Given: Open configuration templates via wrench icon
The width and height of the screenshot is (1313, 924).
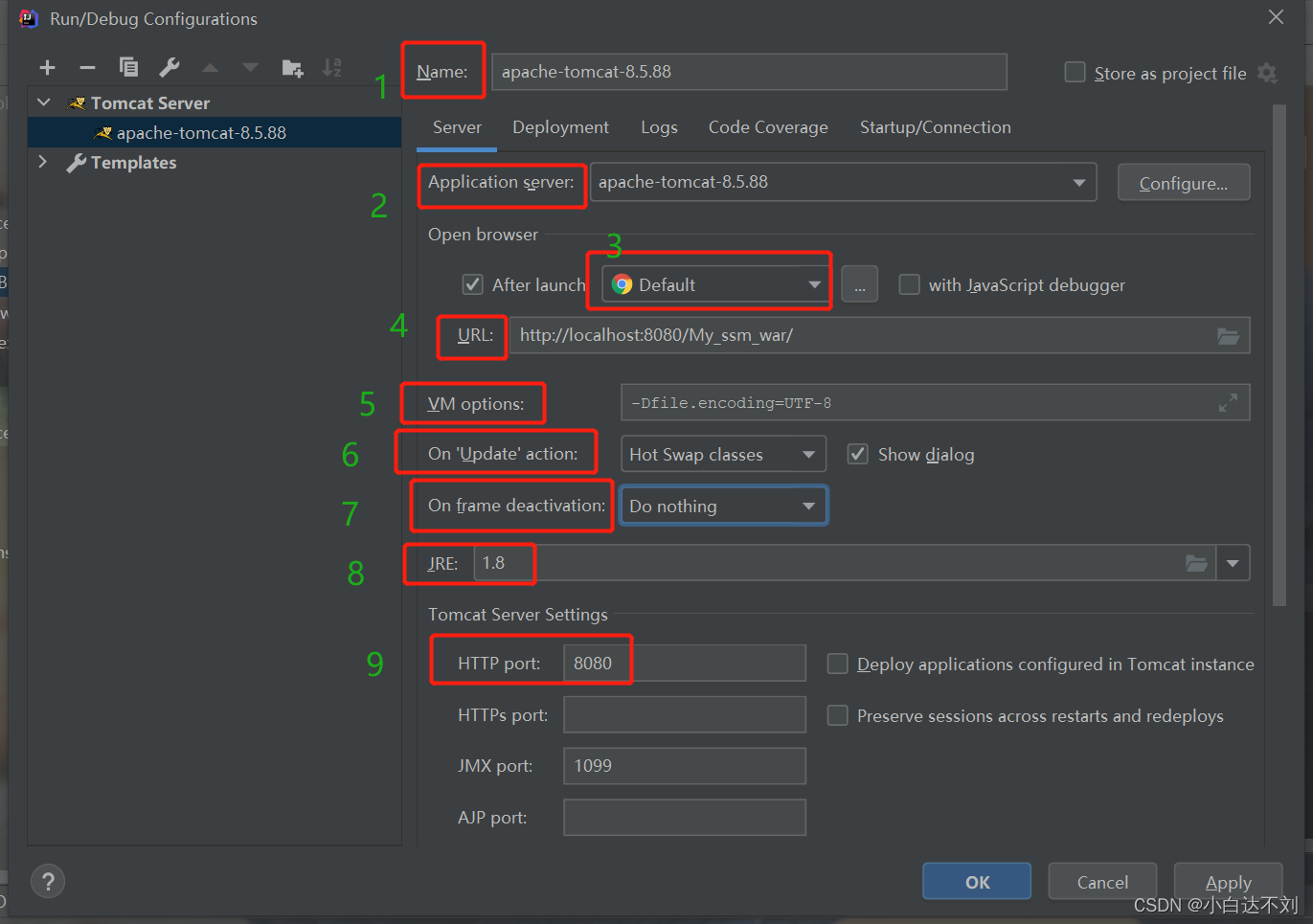Looking at the screenshot, I should (x=169, y=67).
